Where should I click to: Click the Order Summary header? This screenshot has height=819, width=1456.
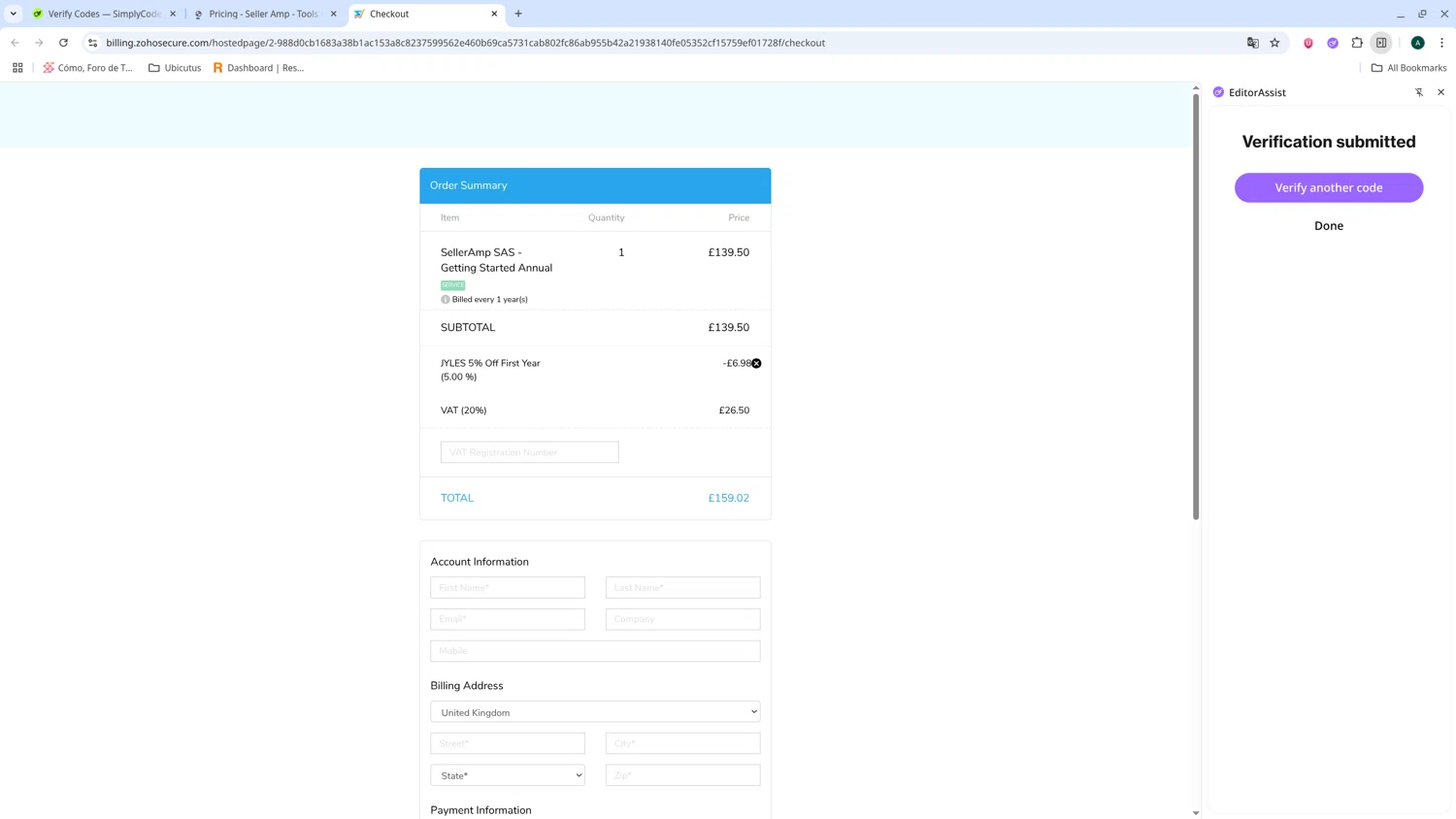[x=595, y=185]
